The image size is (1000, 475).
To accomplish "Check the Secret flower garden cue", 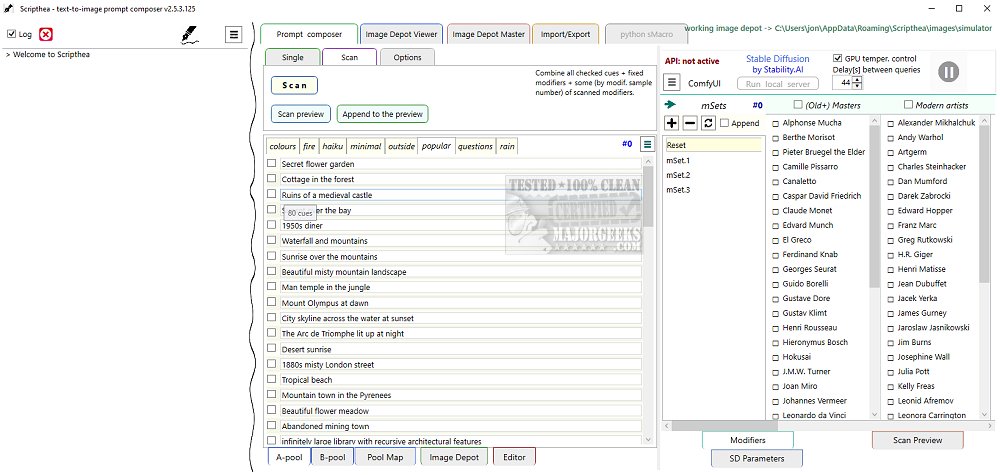I will (271, 163).
